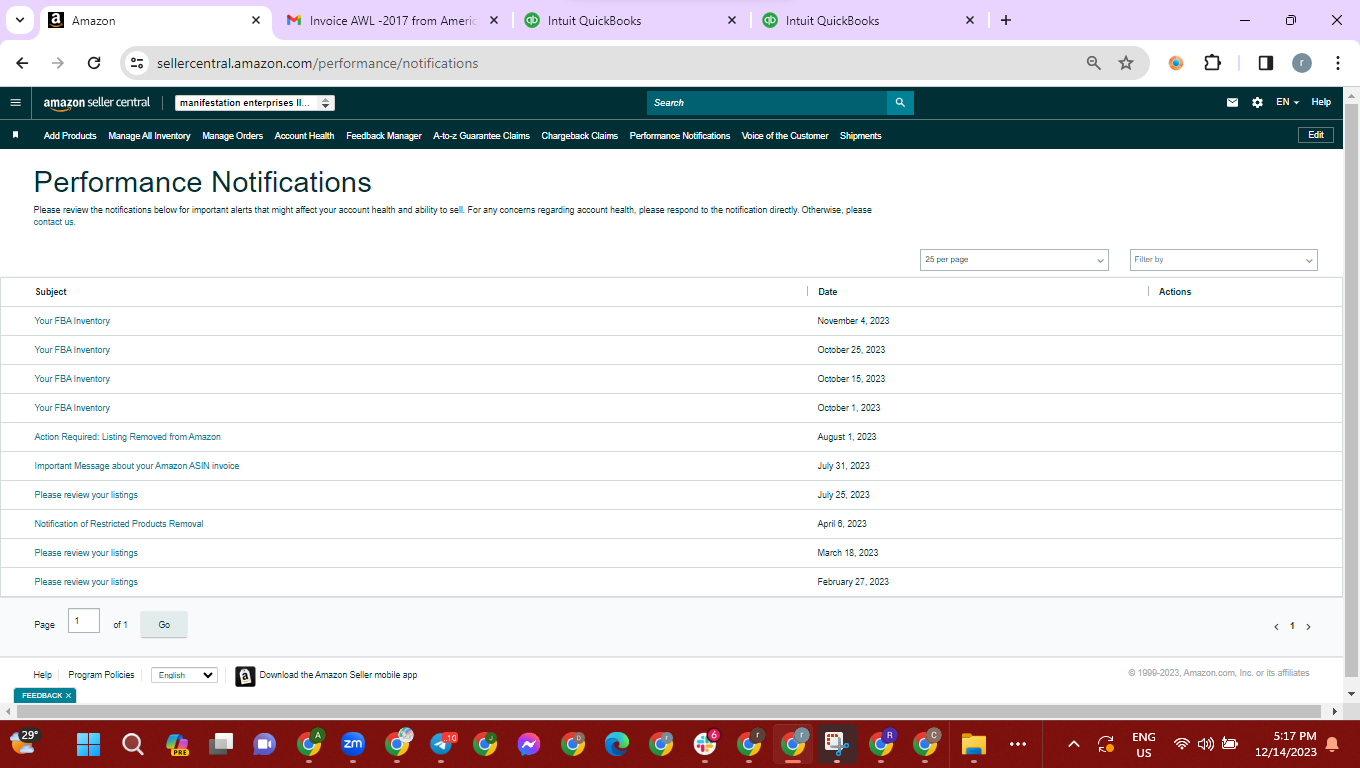1360x768 pixels.
Task: Toggle Chrome side panel icon
Action: coord(1265,63)
